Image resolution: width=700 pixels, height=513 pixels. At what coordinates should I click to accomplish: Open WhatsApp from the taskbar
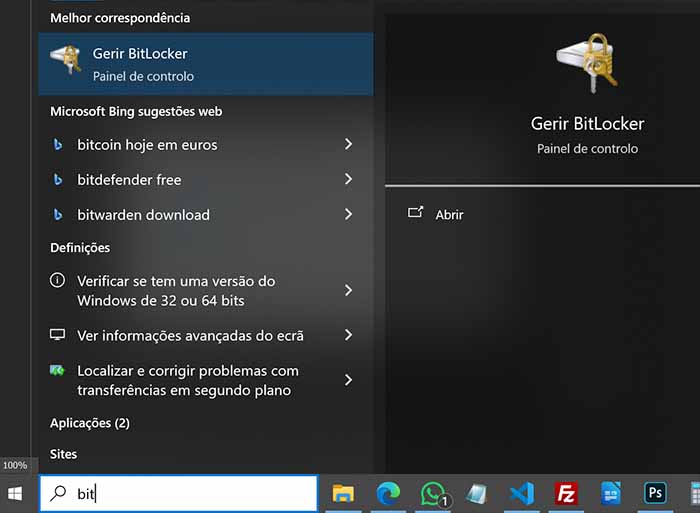[x=433, y=494]
